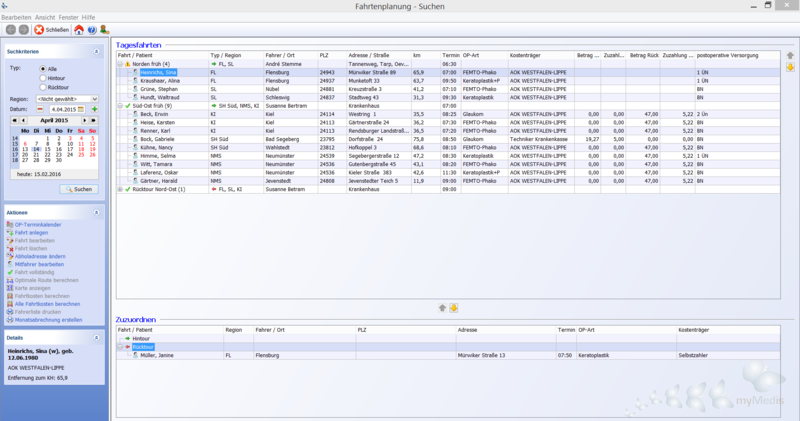The width and height of the screenshot is (800, 421).
Task: Select patient row Gärtner, Harald
Action: point(448,181)
